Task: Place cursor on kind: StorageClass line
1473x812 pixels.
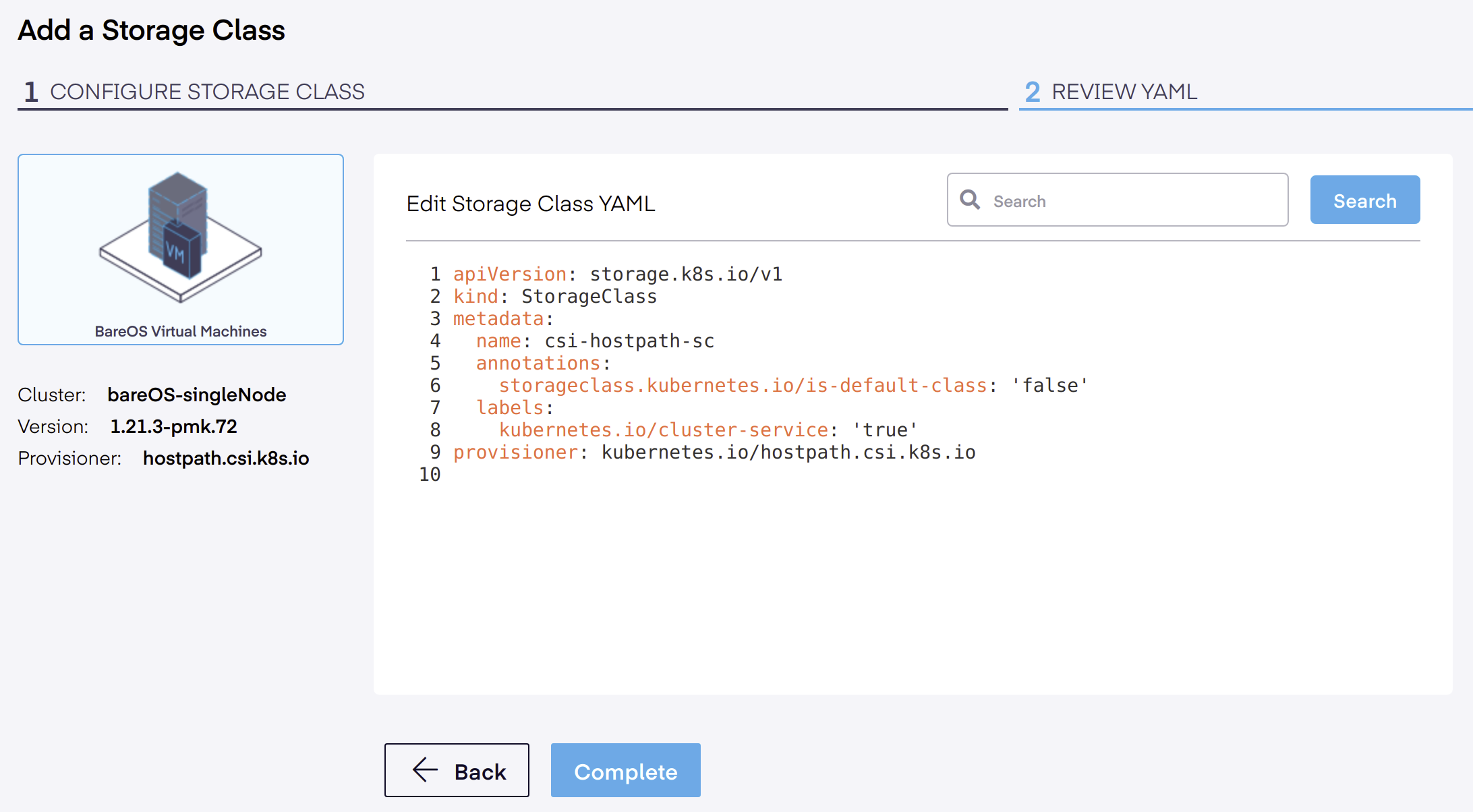Action: coord(555,297)
